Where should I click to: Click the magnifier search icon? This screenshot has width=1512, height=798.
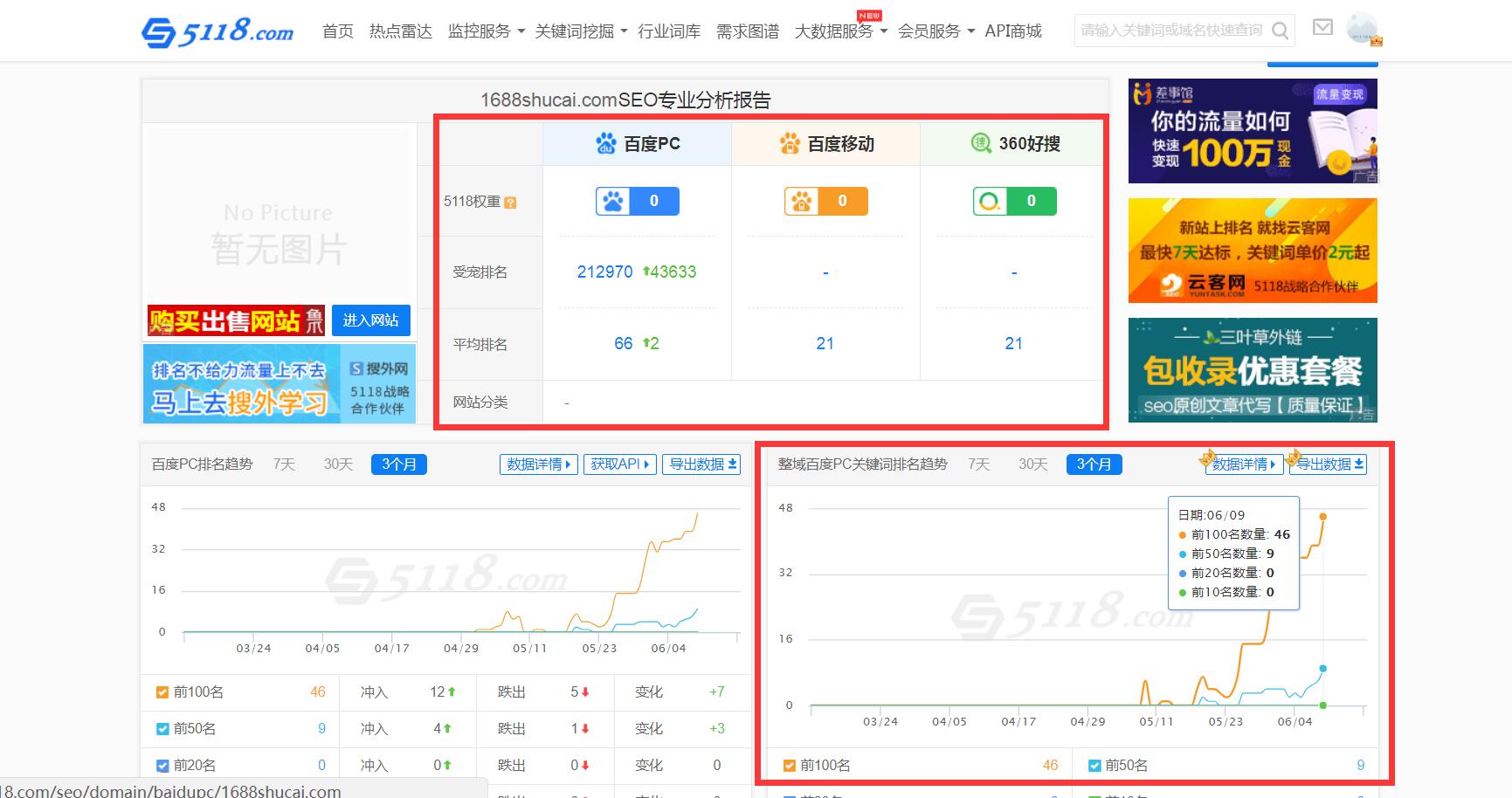(x=1281, y=29)
